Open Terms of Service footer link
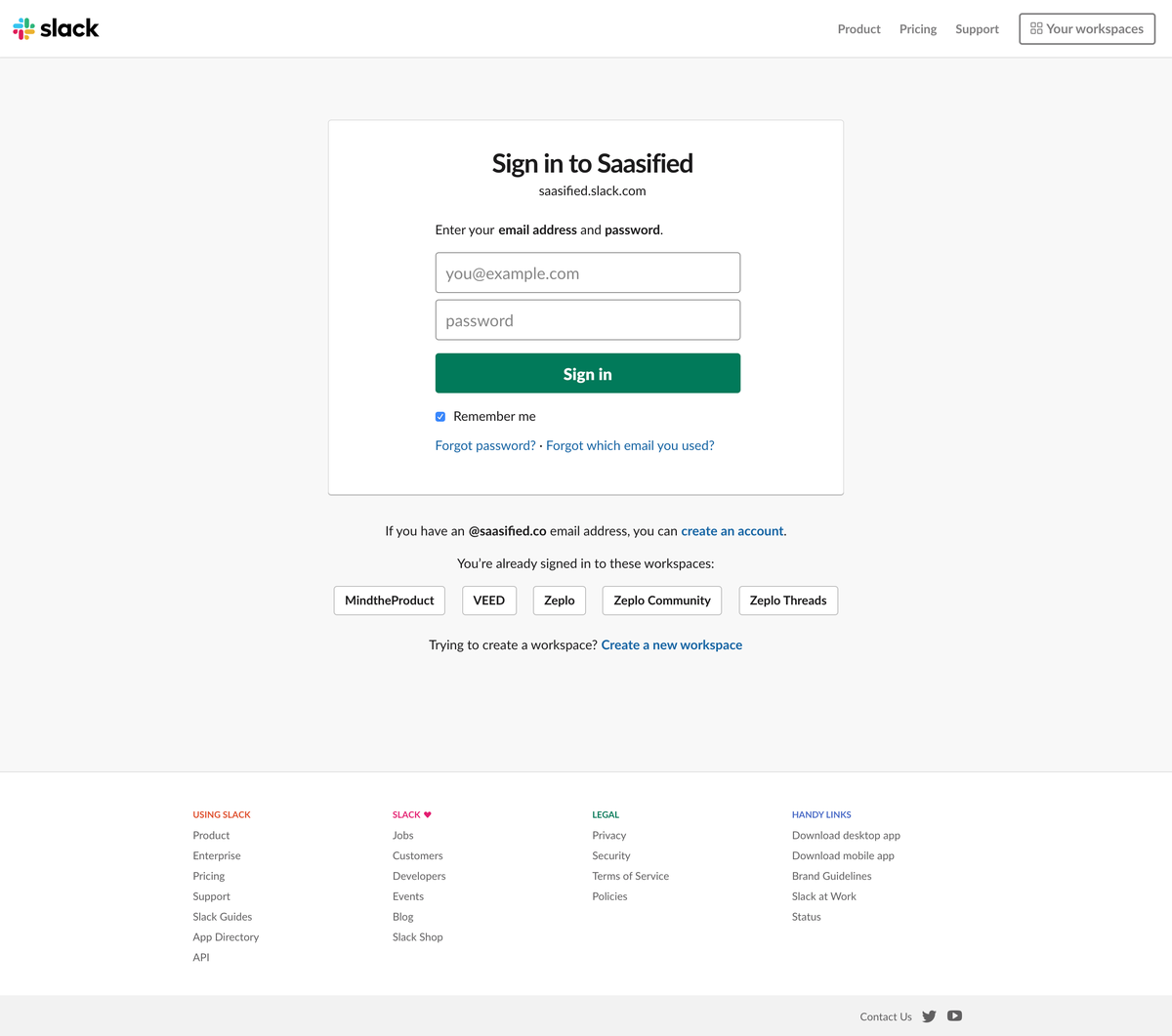This screenshot has width=1172, height=1036. [x=631, y=877]
